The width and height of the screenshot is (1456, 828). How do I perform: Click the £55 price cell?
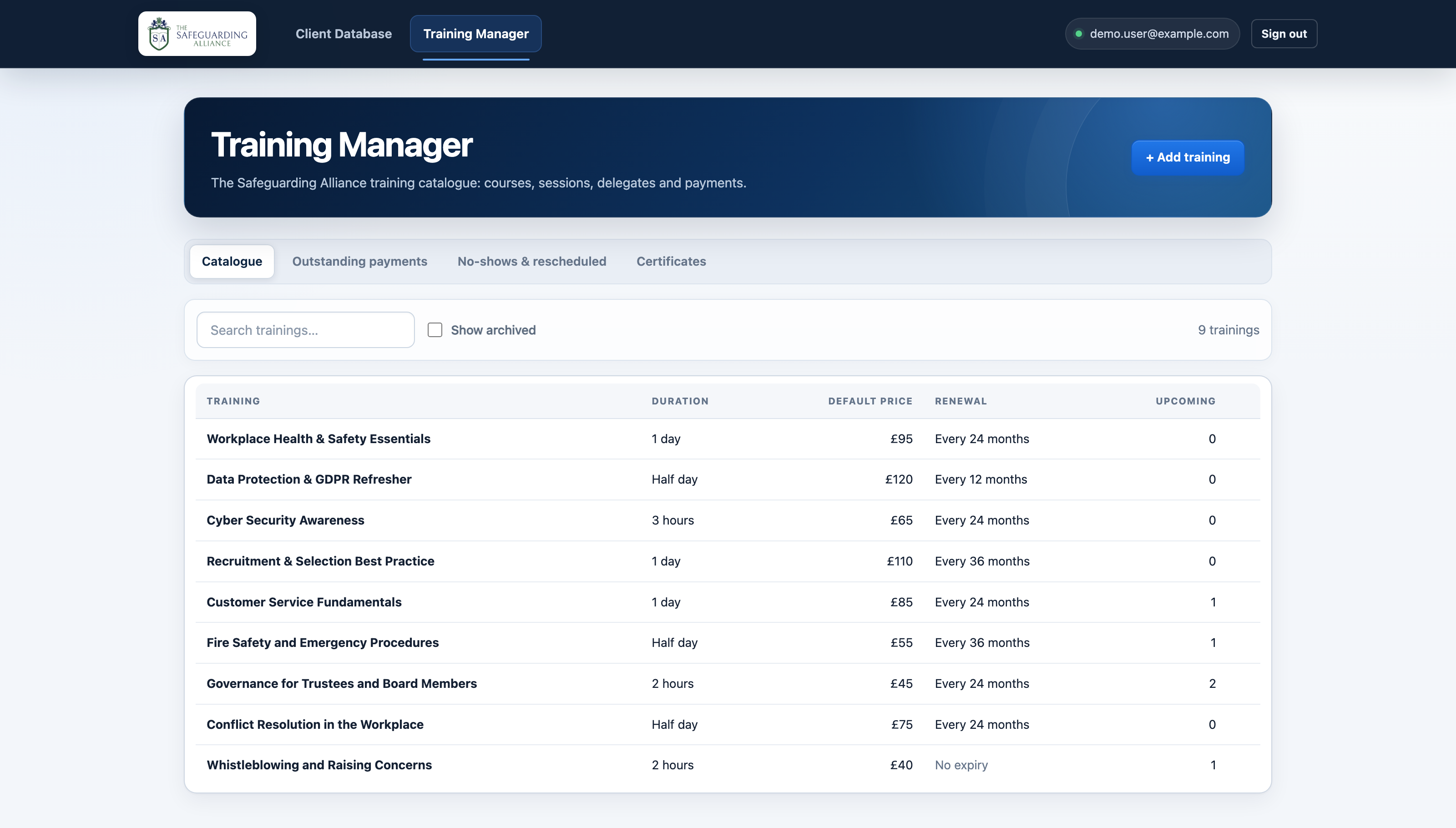[x=901, y=642]
